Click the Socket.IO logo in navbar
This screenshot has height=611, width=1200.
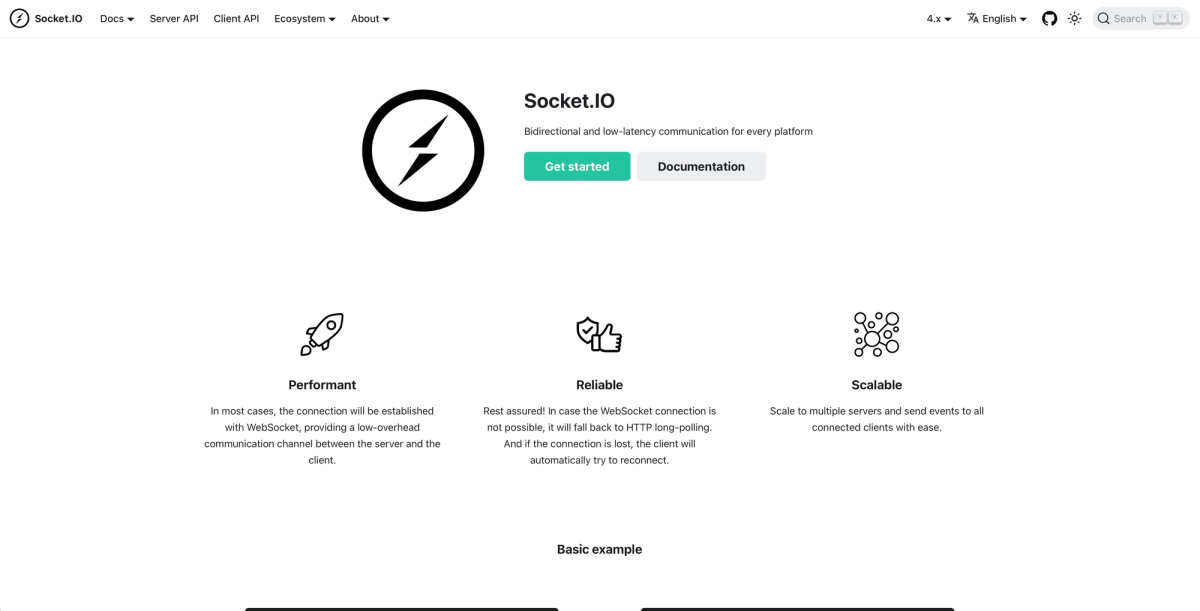19,18
